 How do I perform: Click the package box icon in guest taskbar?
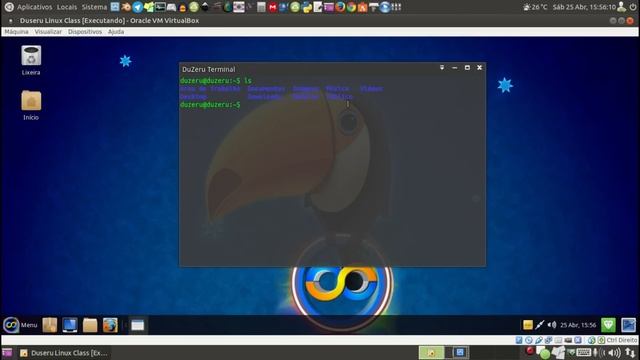[50, 325]
